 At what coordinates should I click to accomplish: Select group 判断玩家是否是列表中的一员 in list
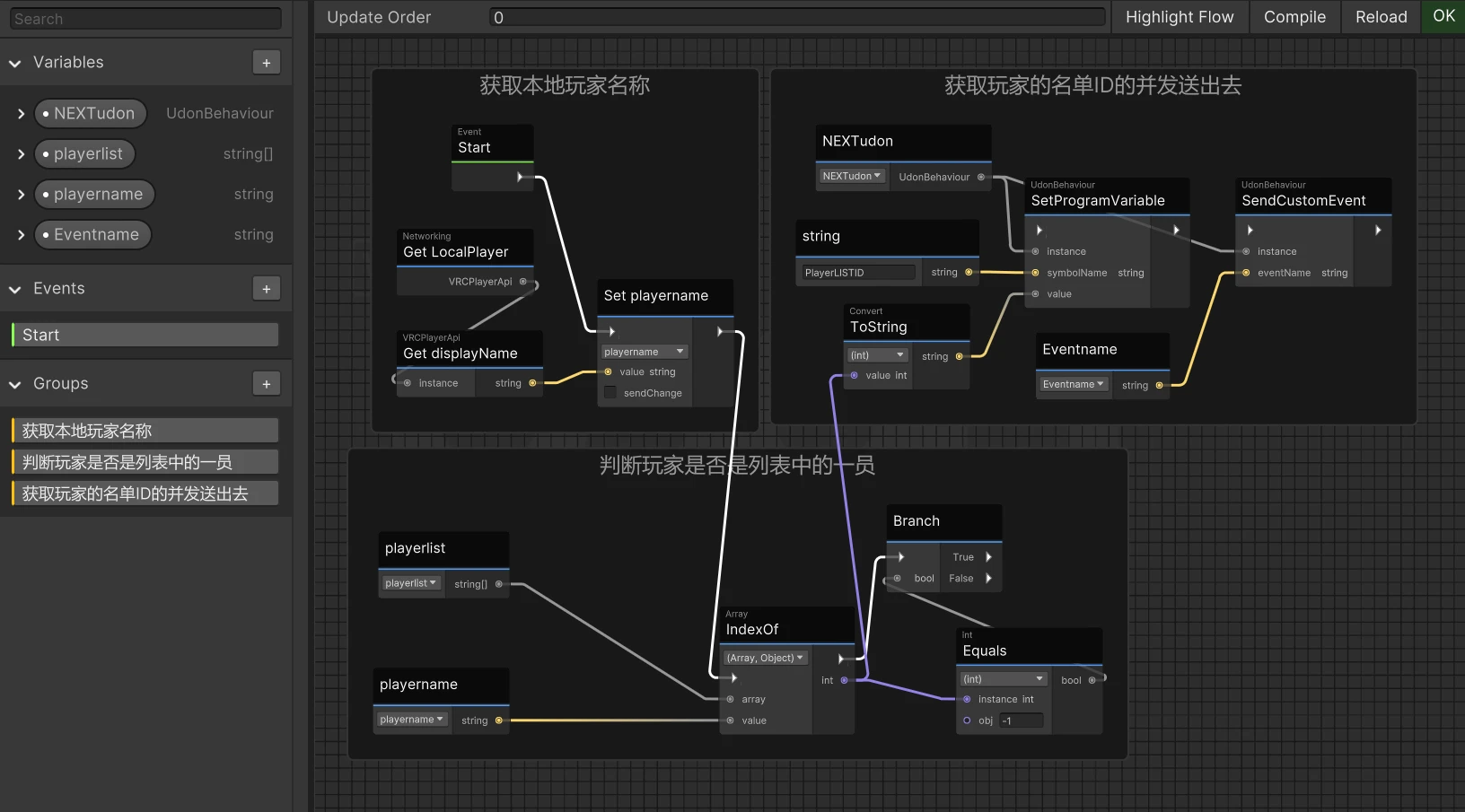click(145, 462)
